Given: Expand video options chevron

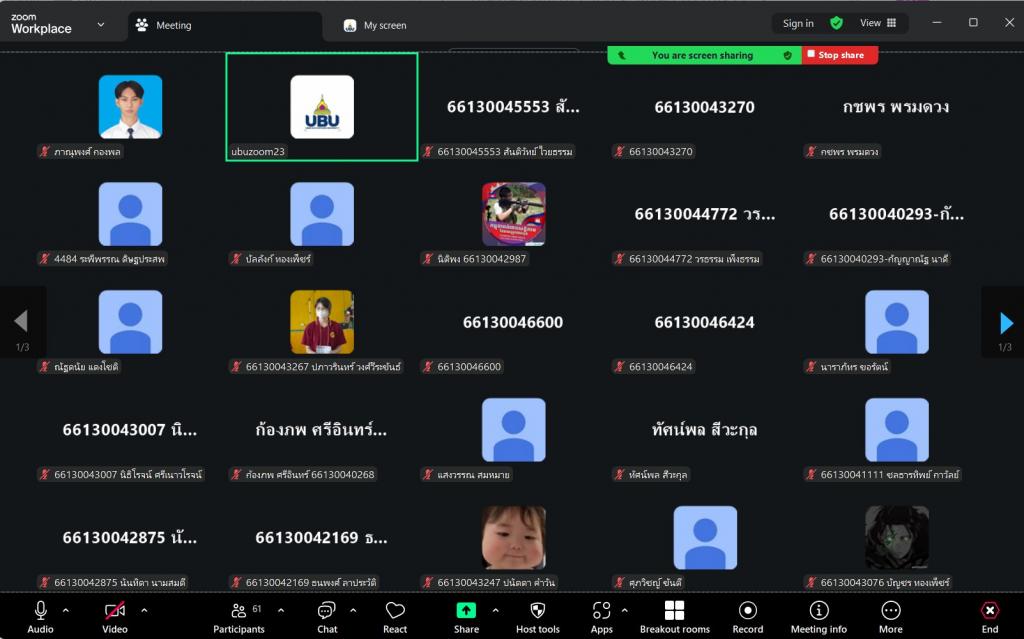Looking at the screenshot, I should coord(144,610).
